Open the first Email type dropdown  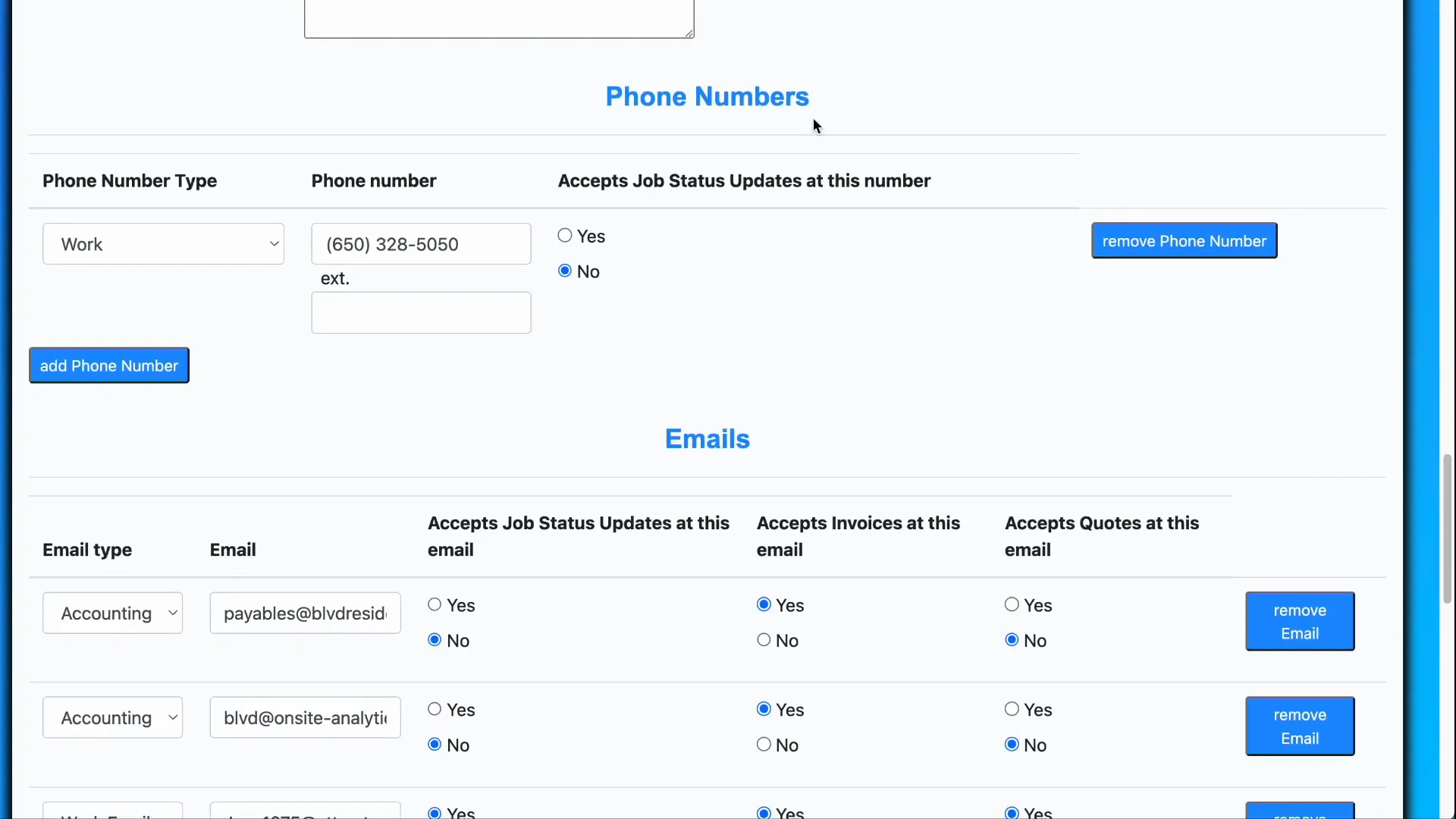112,613
